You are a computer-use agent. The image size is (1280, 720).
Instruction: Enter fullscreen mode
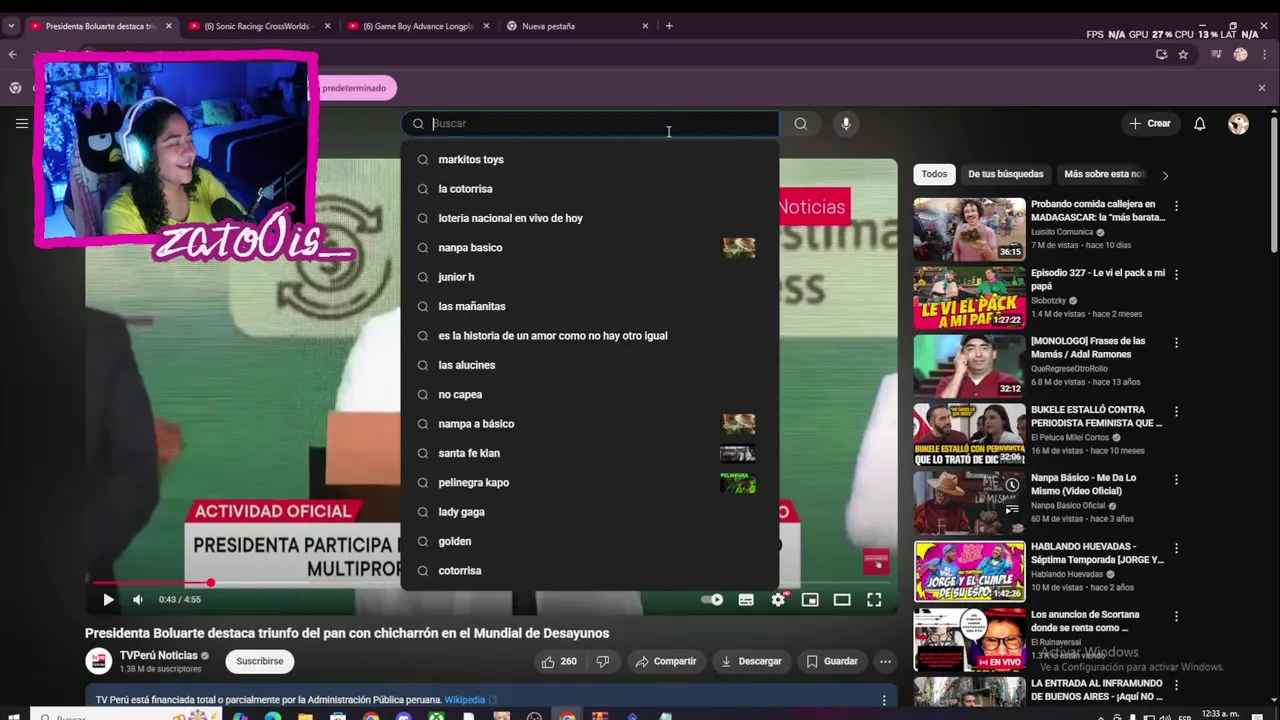[874, 599]
